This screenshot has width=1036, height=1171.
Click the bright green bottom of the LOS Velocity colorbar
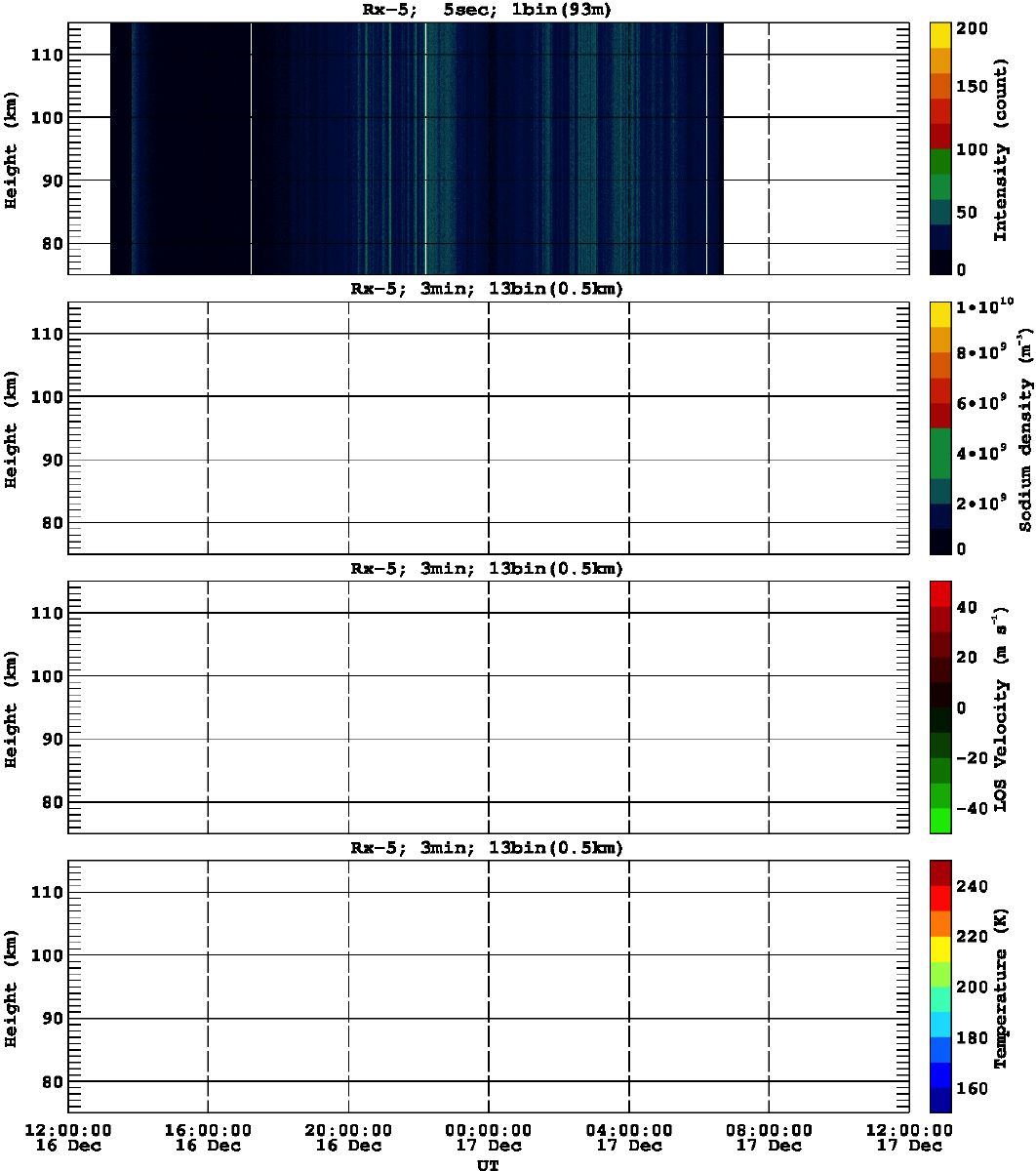pyautogui.click(x=940, y=821)
